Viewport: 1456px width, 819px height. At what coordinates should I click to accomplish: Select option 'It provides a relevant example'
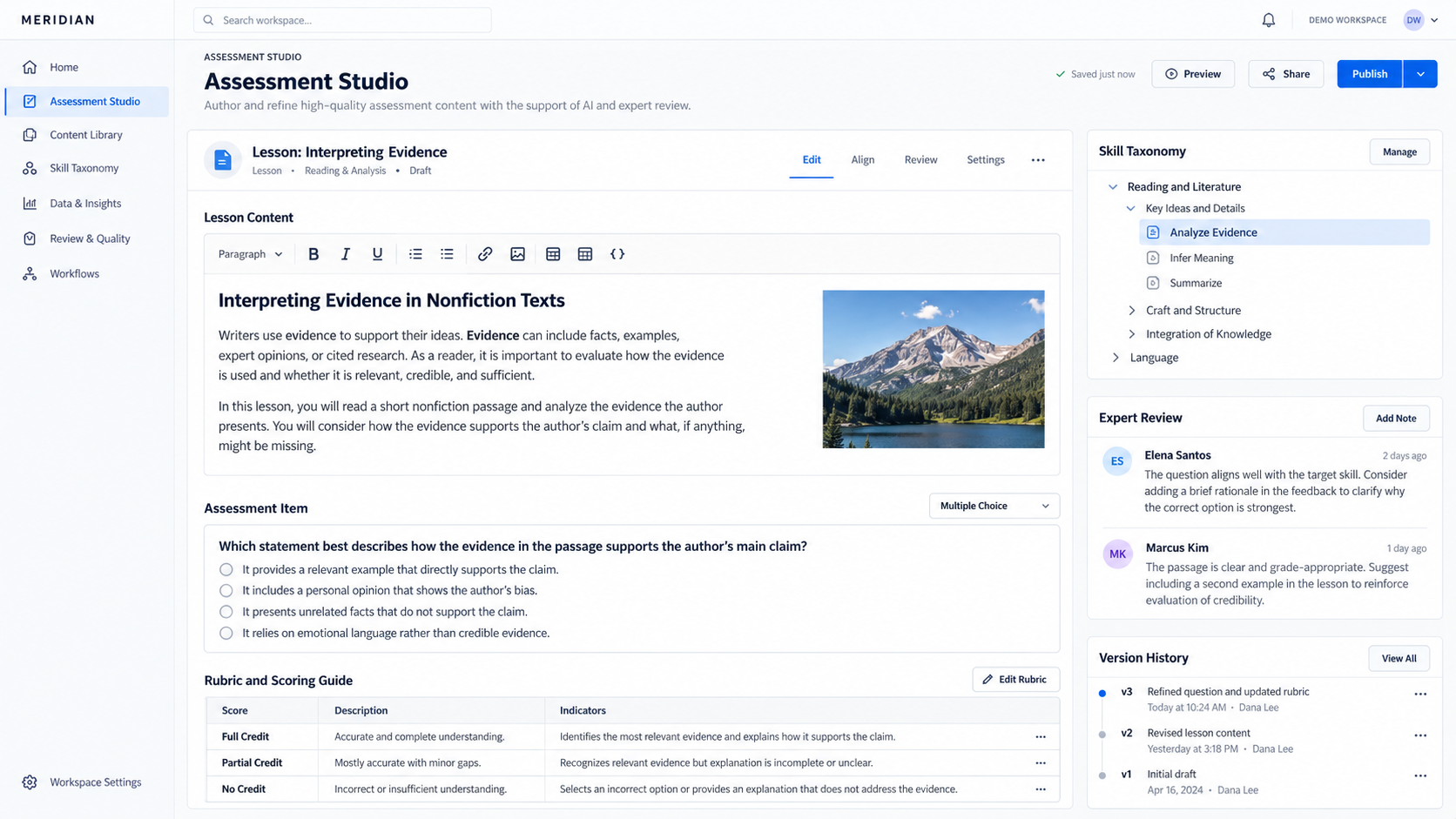pyautogui.click(x=226, y=570)
